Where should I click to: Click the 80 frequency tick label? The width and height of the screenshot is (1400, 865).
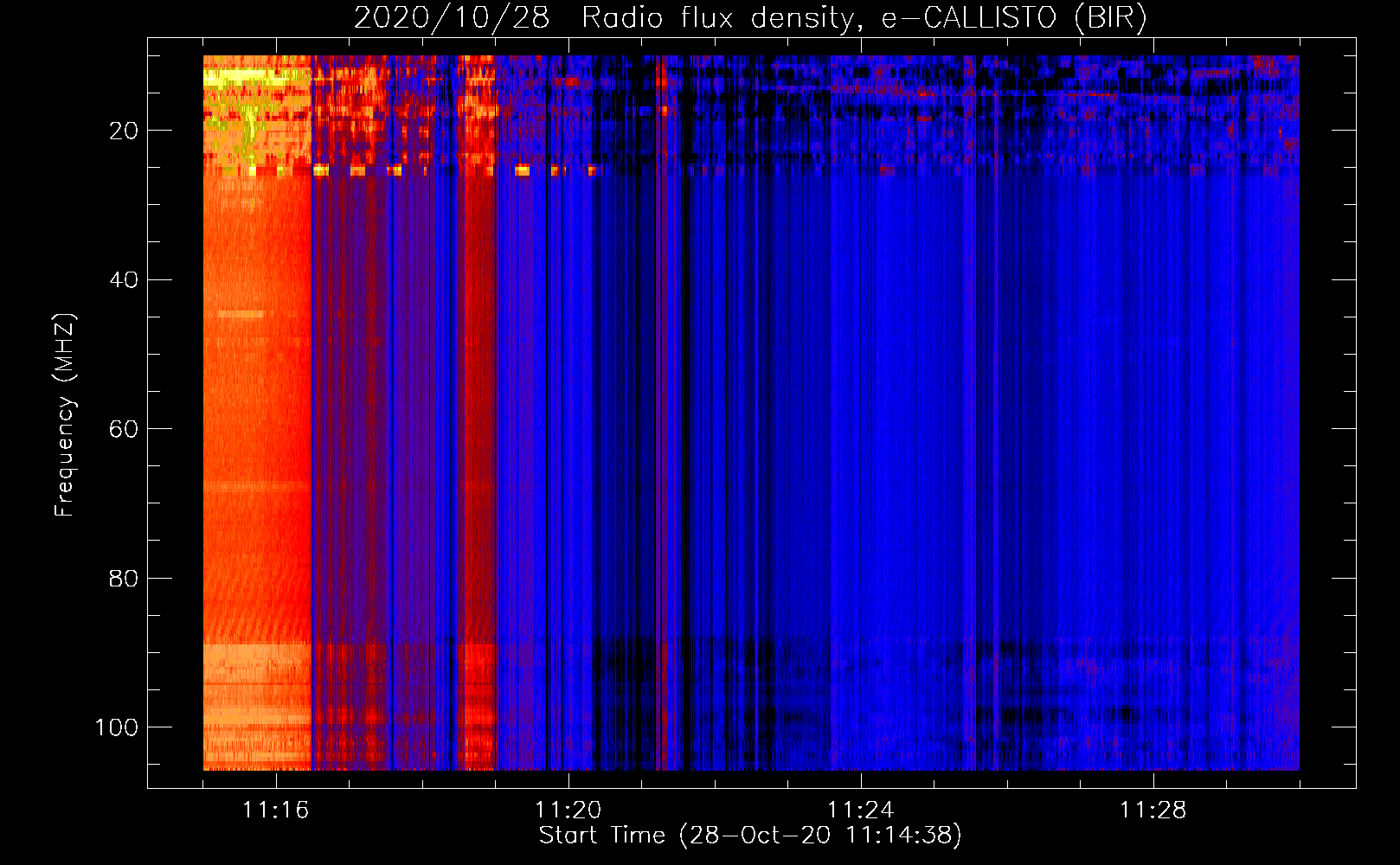(x=124, y=578)
